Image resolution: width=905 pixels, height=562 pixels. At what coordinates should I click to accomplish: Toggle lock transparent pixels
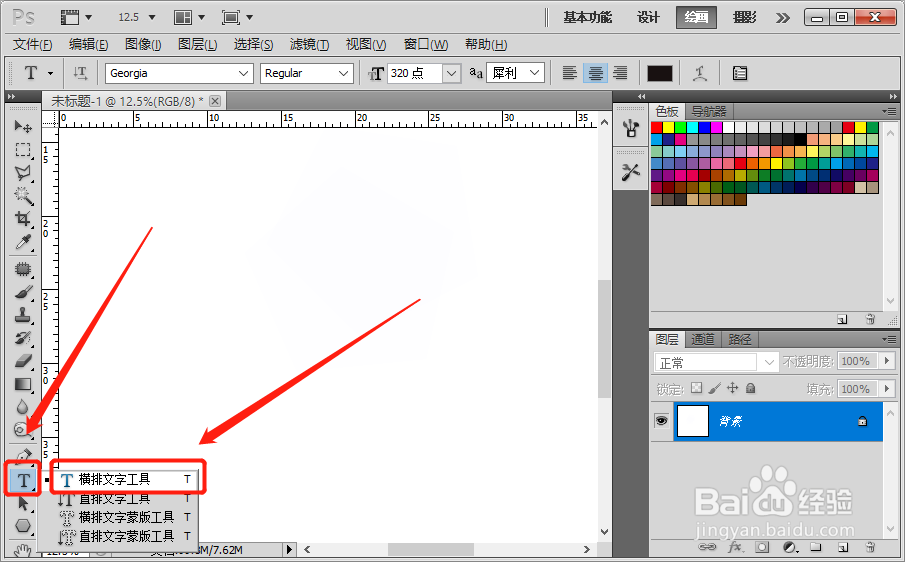point(697,388)
